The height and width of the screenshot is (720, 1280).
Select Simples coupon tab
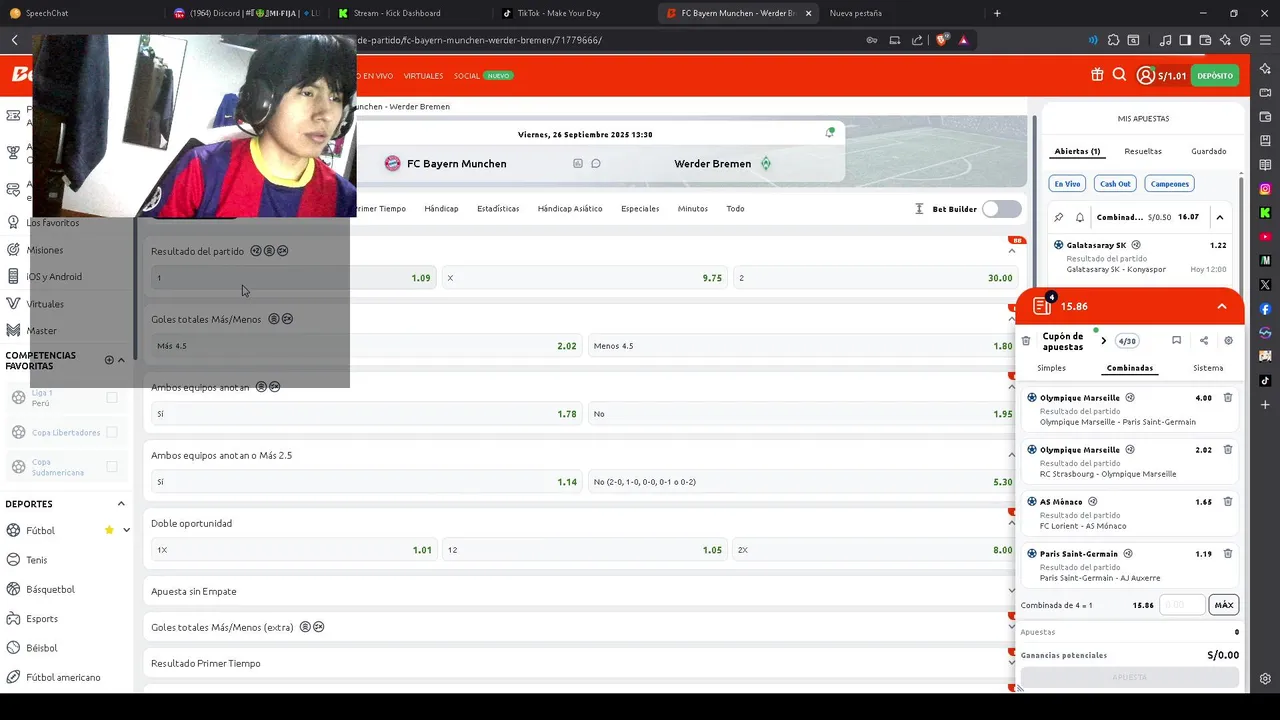click(1051, 368)
